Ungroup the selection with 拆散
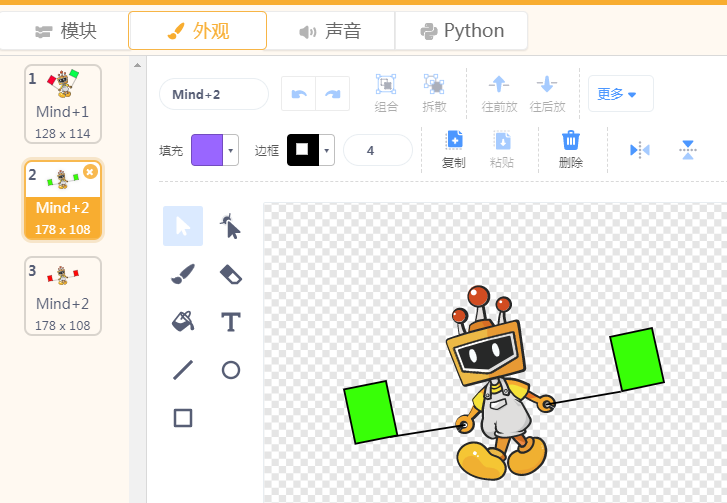This screenshot has width=727, height=503. 434,94
